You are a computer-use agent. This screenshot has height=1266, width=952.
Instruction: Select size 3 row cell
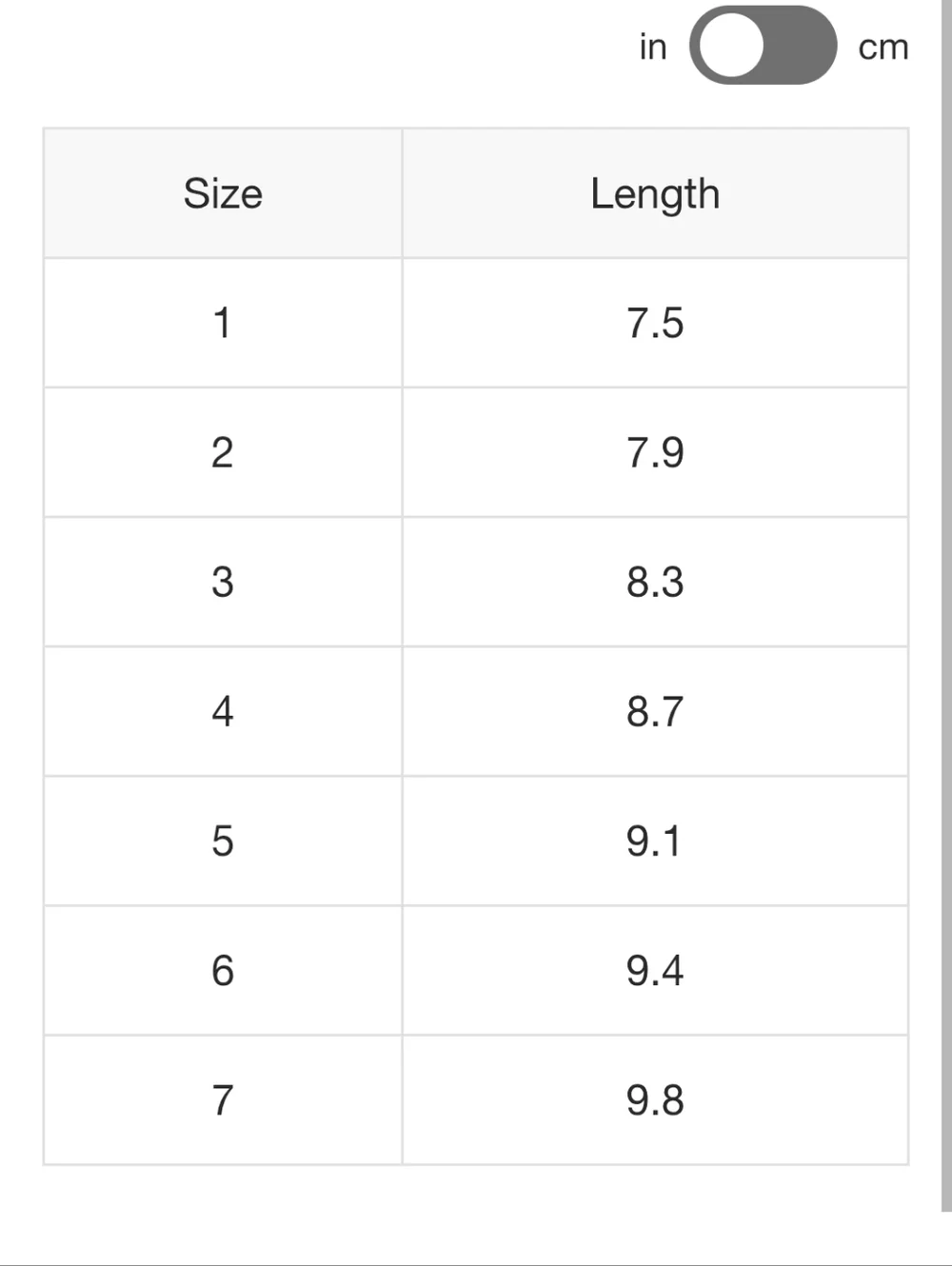pos(223,582)
